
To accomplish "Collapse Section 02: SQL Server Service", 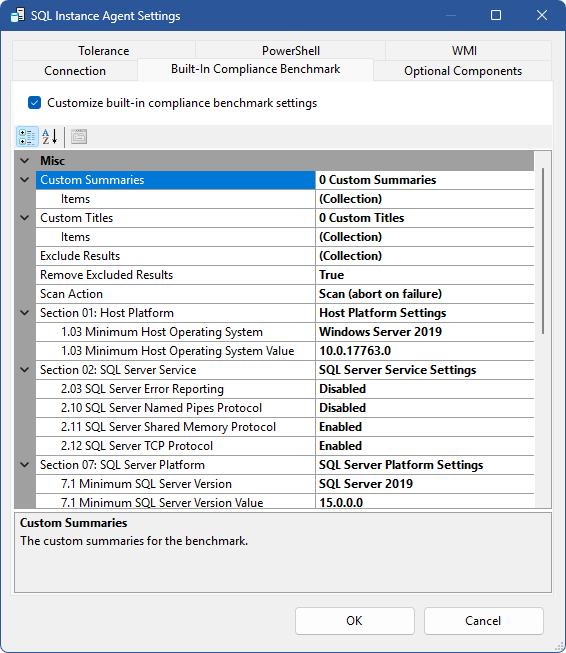I will coord(25,370).
